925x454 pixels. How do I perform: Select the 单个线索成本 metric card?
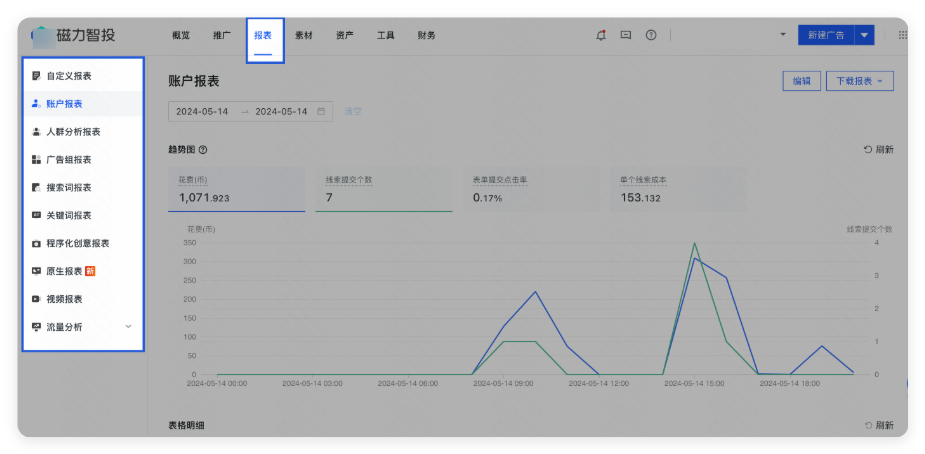coord(678,189)
